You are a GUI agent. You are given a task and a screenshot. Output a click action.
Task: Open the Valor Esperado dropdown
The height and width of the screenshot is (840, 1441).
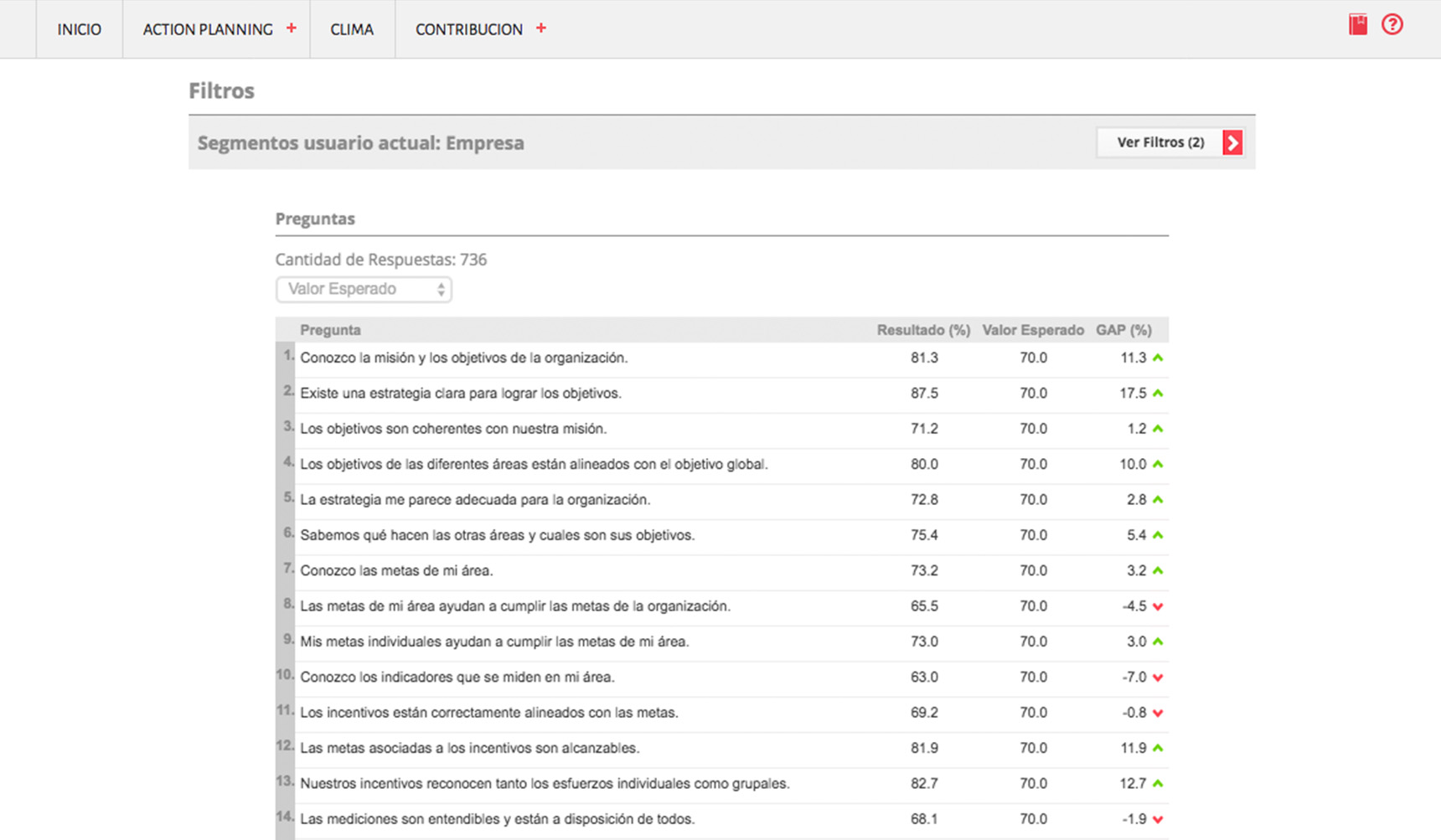(364, 289)
